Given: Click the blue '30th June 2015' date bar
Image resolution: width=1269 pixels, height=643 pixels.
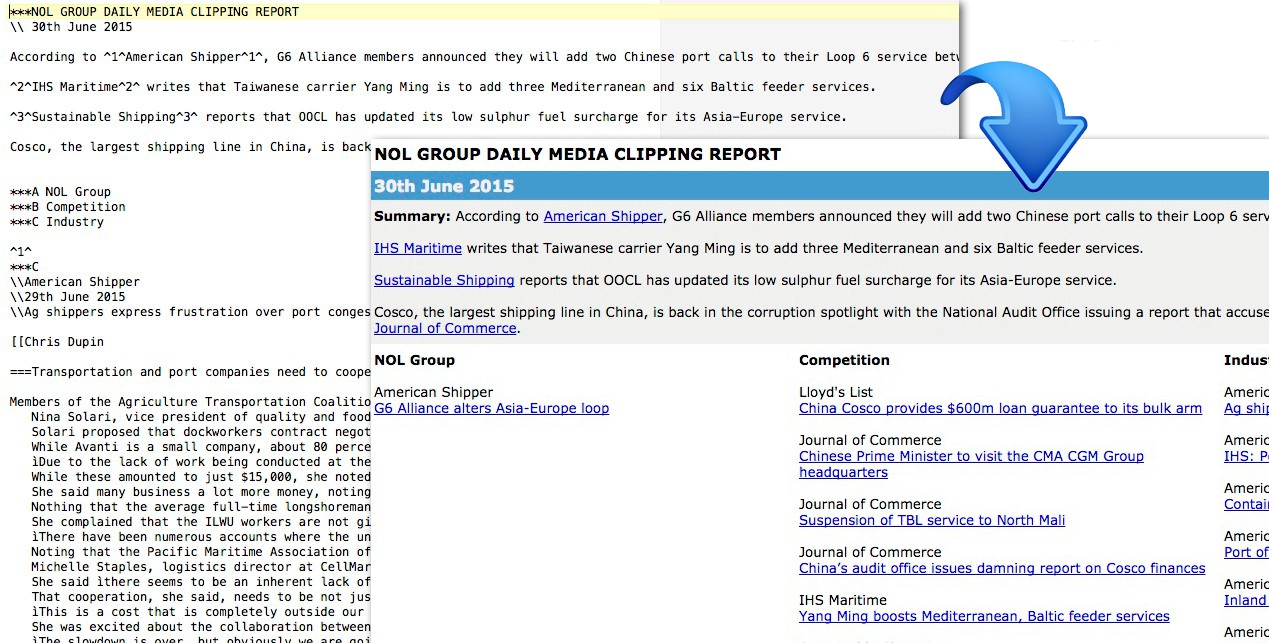Looking at the screenshot, I should point(820,186).
